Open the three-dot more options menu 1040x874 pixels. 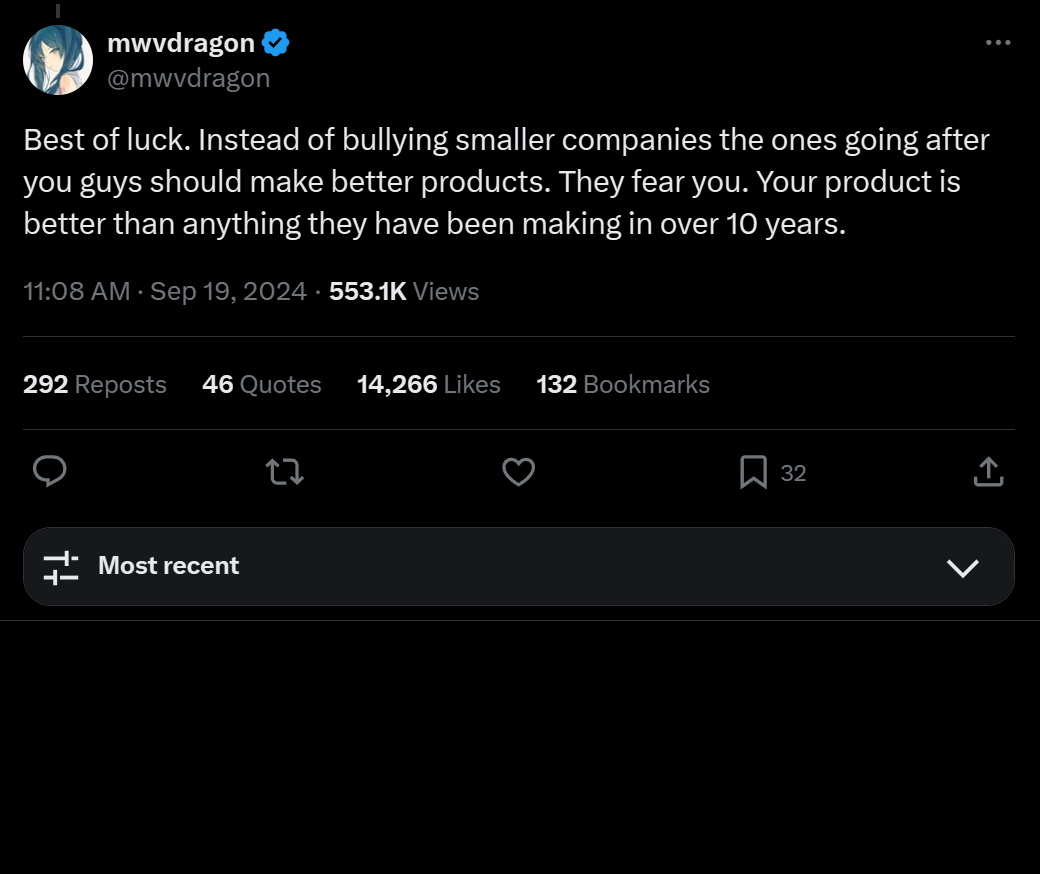(x=998, y=42)
